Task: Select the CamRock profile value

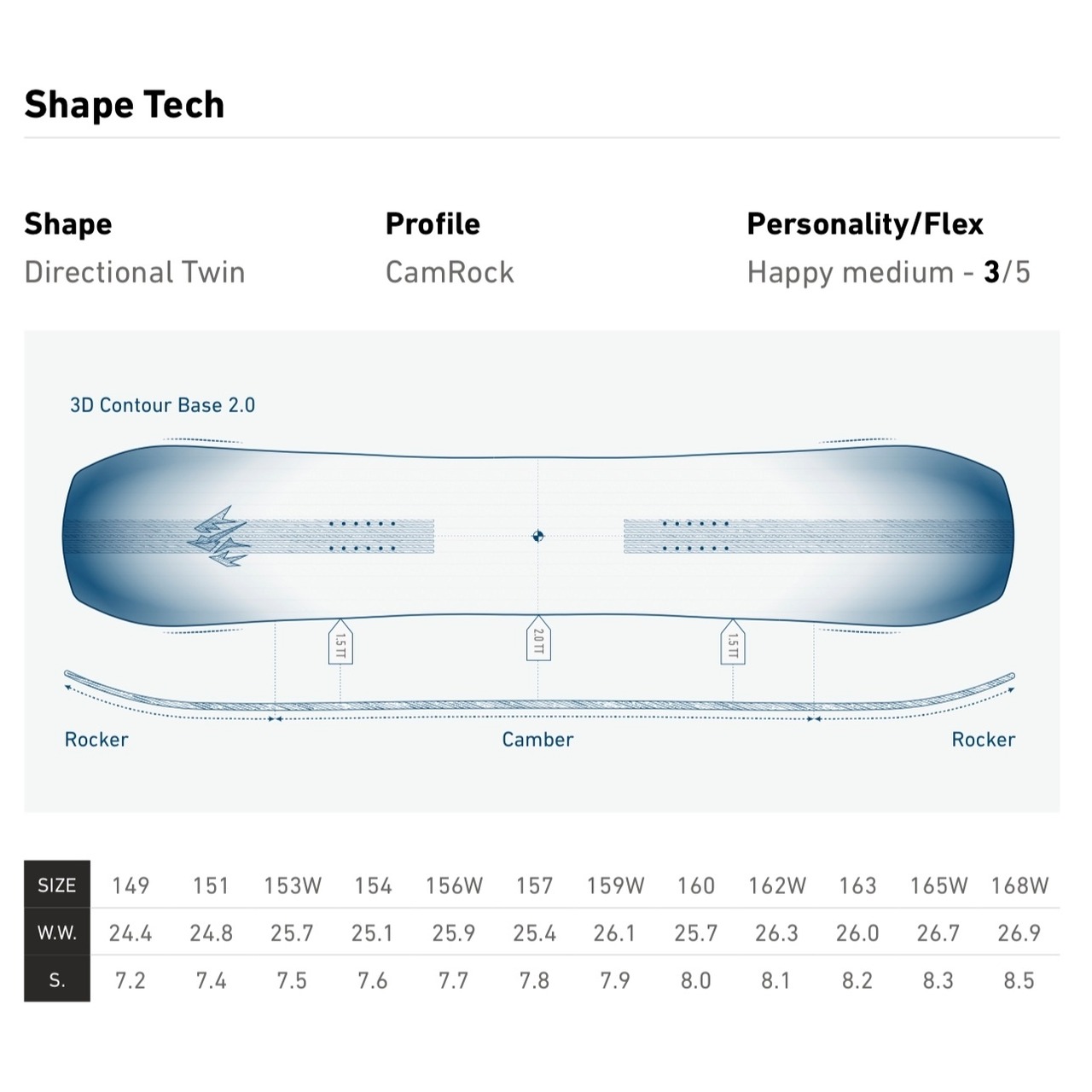Action: [450, 272]
